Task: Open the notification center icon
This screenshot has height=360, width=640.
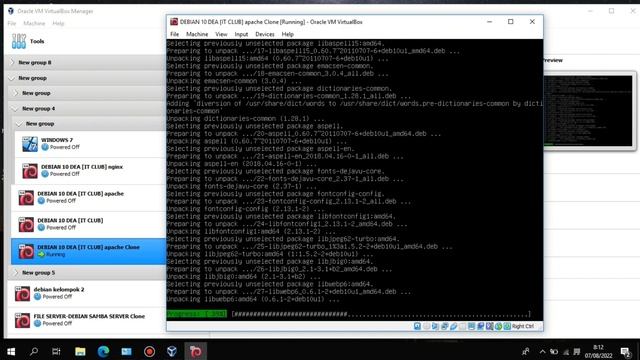Action: 625,351
